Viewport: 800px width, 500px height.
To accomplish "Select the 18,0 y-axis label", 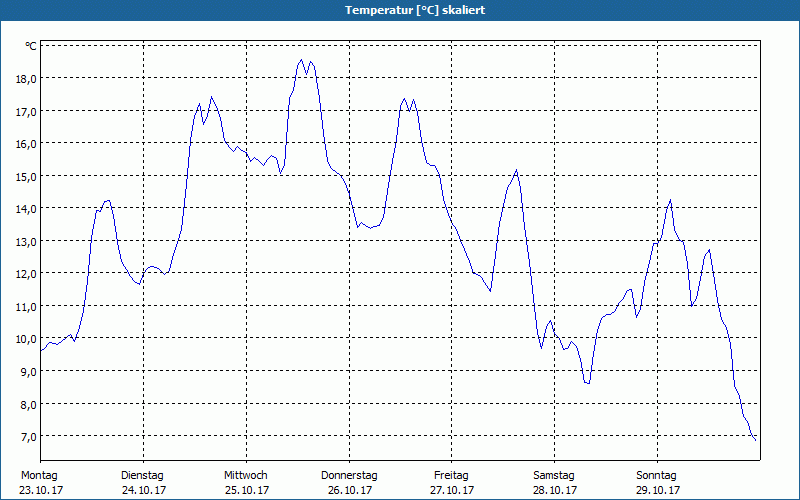I will pos(24,79).
